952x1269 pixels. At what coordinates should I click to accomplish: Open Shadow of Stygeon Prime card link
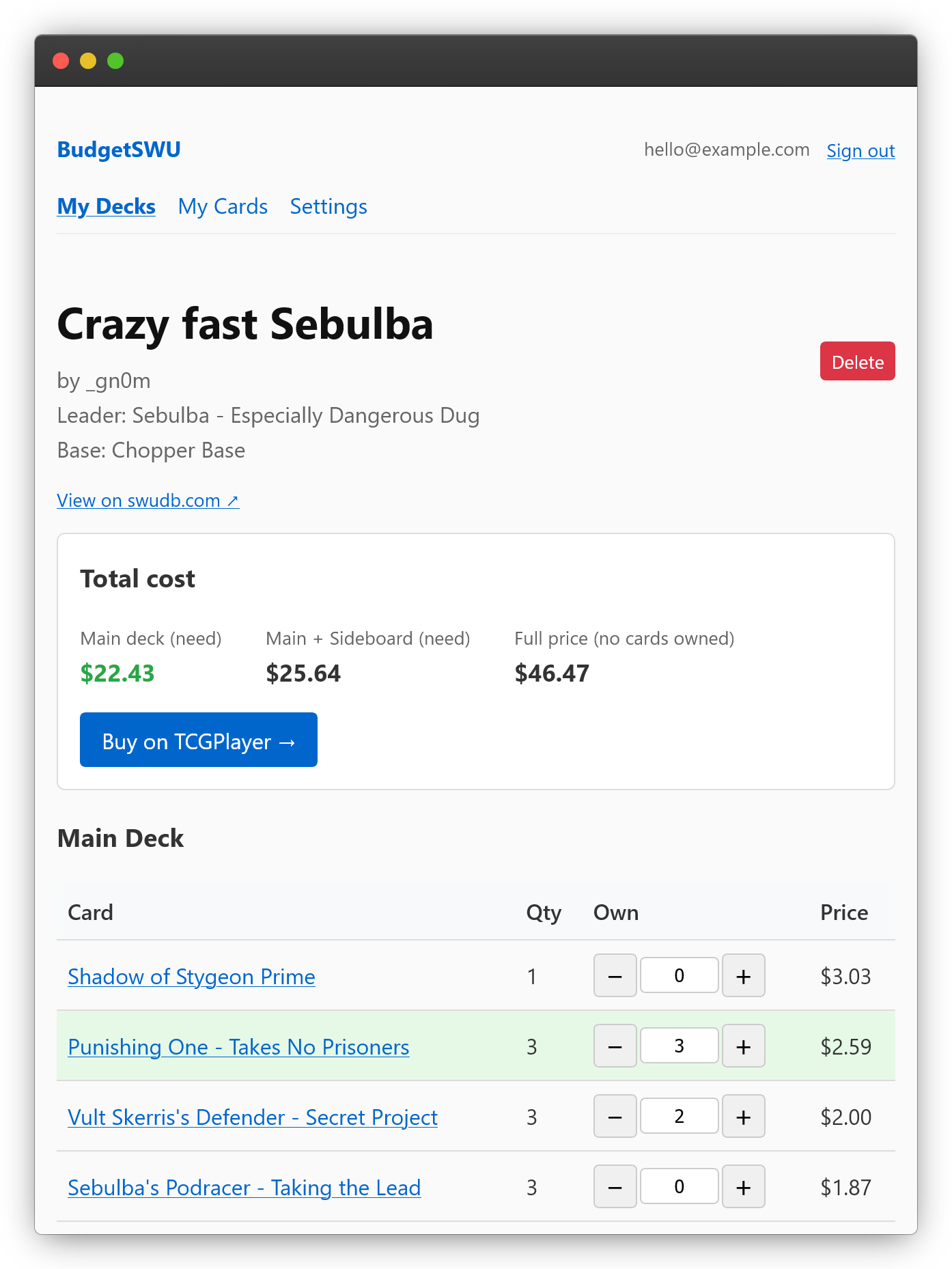coord(191,977)
